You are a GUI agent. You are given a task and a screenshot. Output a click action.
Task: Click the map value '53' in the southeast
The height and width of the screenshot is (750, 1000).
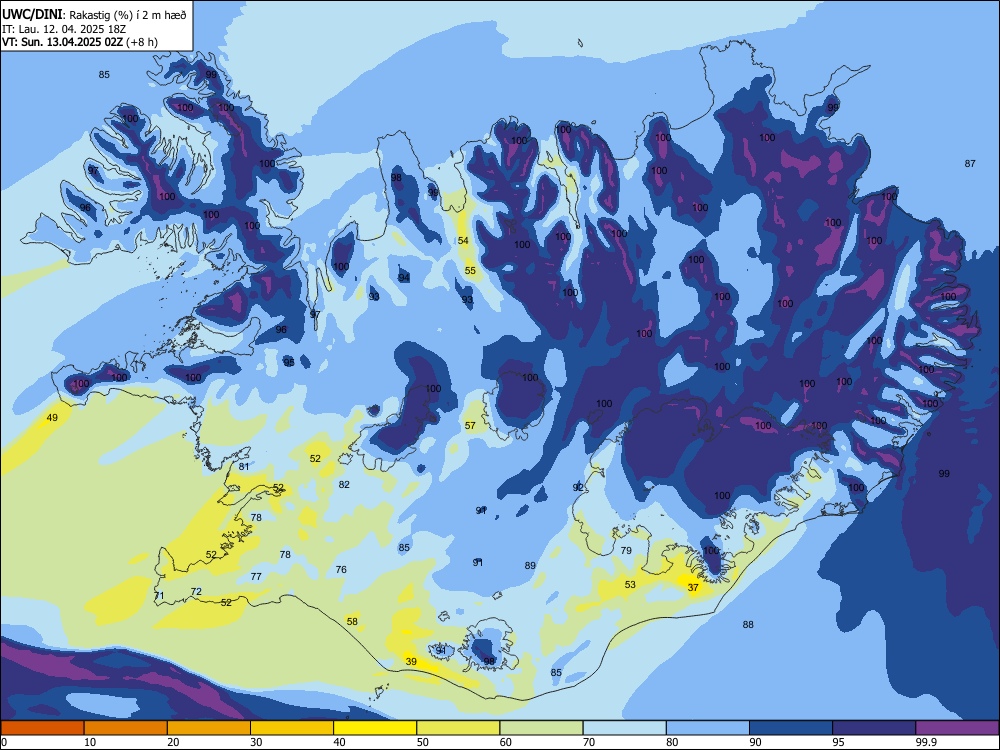click(x=630, y=584)
